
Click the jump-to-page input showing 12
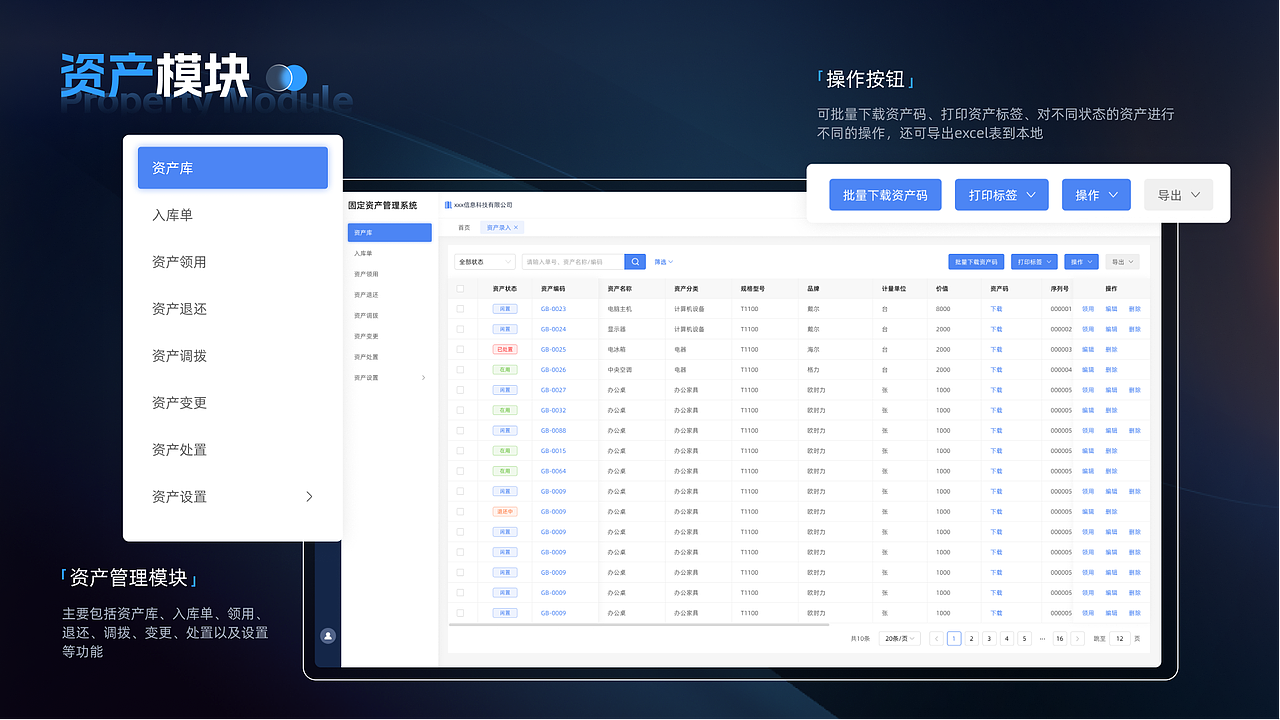pyautogui.click(x=1120, y=638)
